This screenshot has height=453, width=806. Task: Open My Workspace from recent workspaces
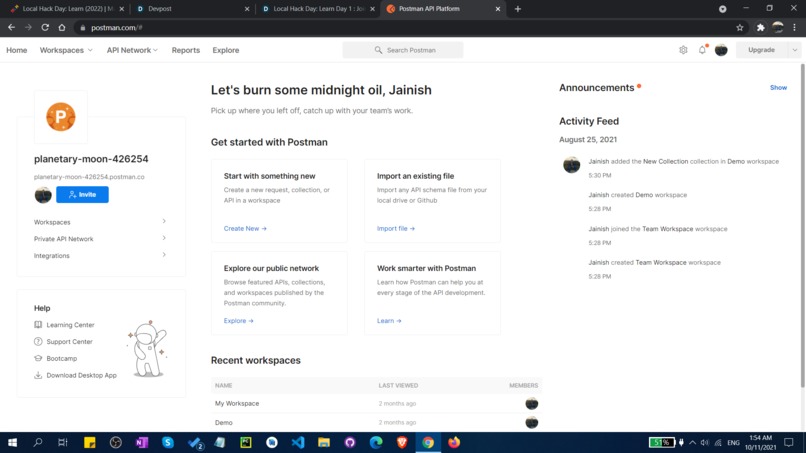237,404
